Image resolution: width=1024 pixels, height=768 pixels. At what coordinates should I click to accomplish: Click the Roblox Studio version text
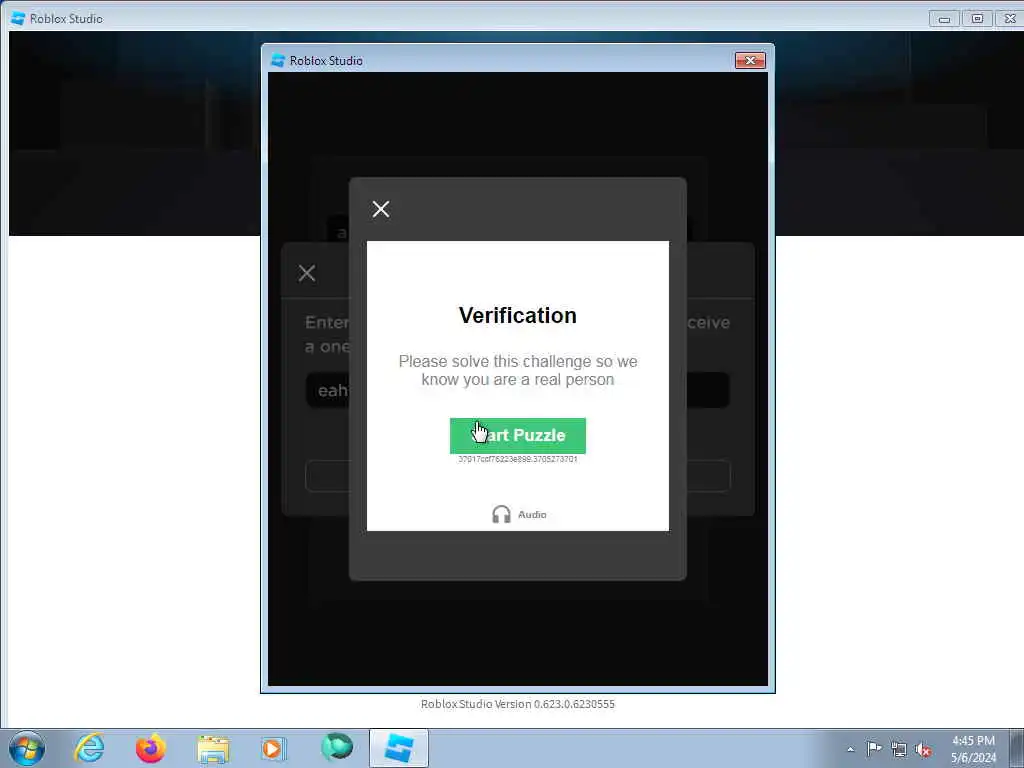(517, 704)
